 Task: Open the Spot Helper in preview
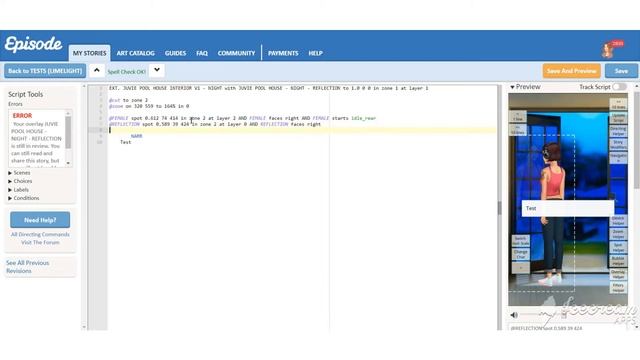click(x=618, y=247)
